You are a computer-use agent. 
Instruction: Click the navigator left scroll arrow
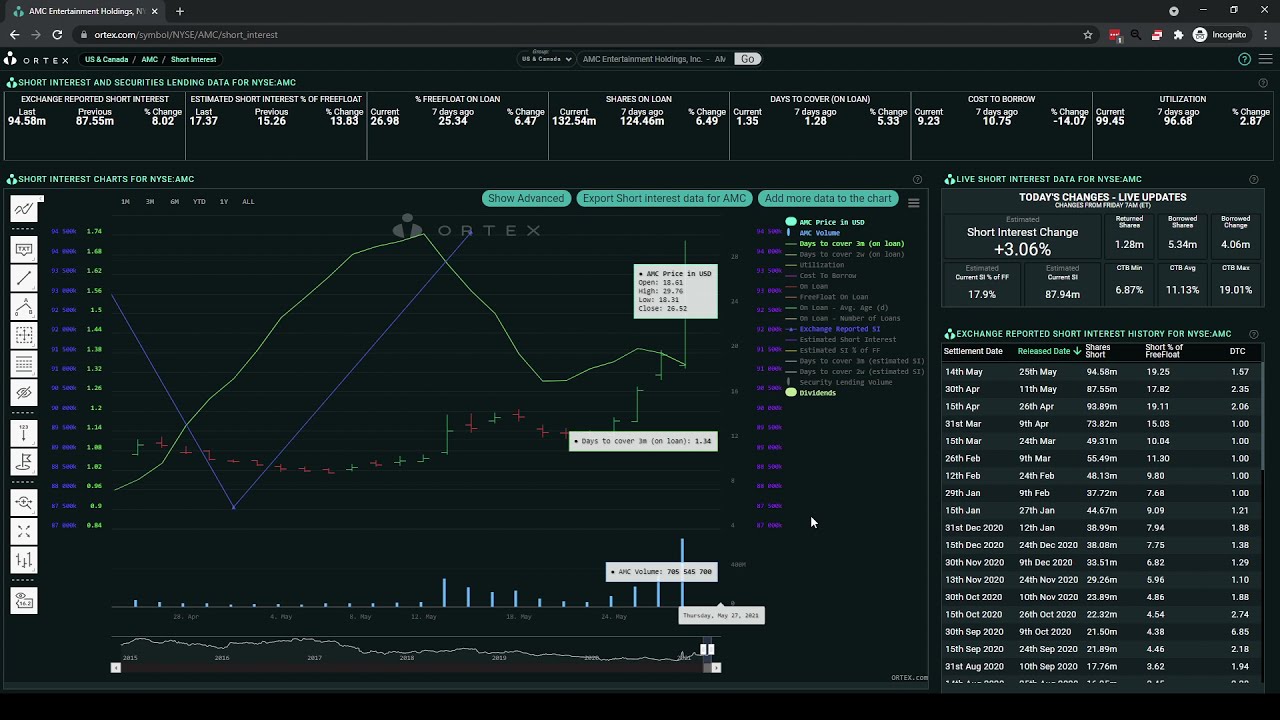115,667
